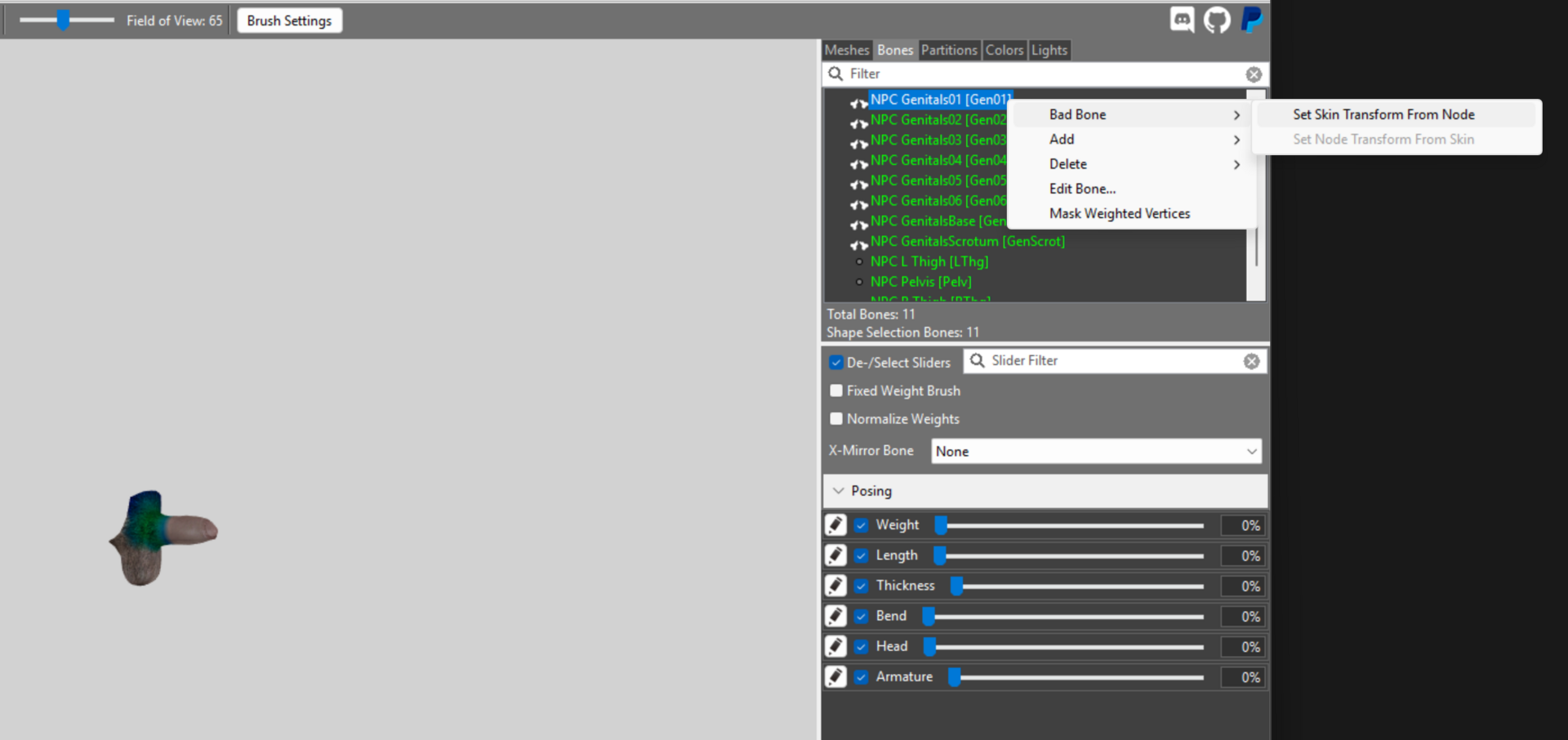Uncheck the Weight slider checkbox
Screen dimensions: 1568x740
pyautogui.click(x=861, y=525)
